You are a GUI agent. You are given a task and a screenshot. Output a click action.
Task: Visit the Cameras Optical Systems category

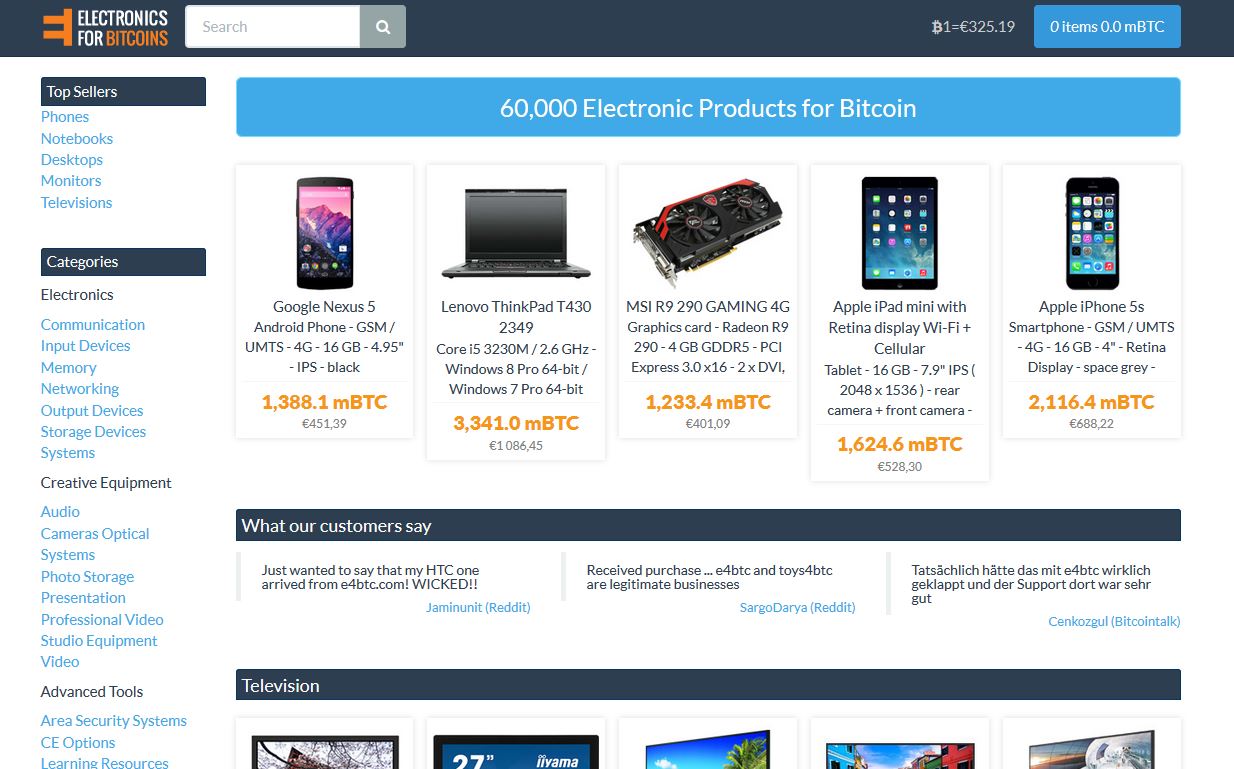coord(95,544)
